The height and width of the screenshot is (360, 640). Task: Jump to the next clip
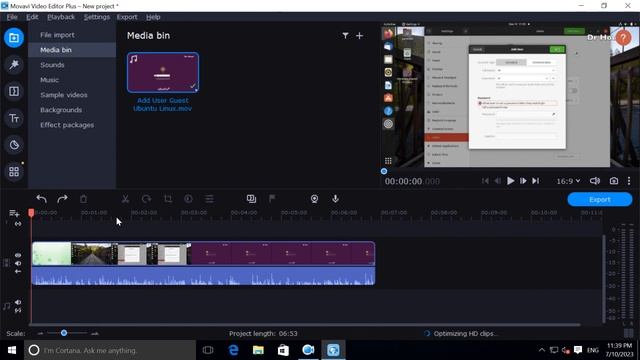(x=536, y=181)
